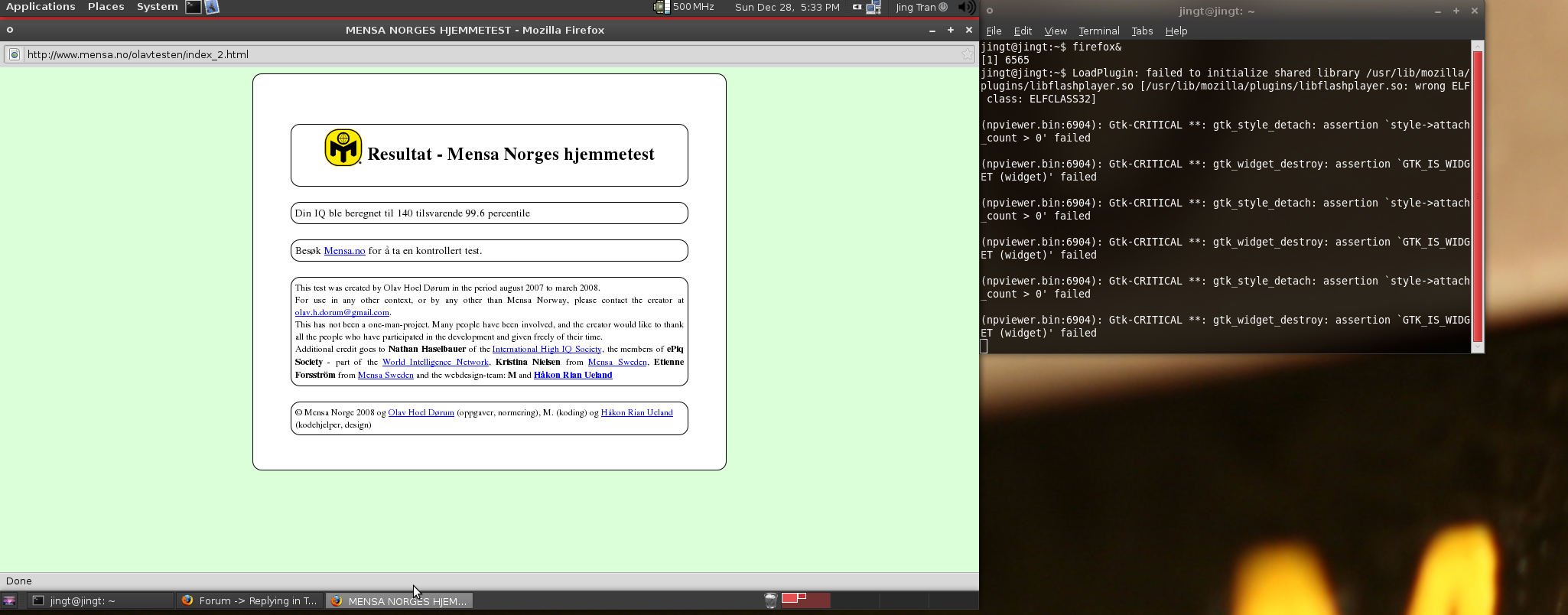Click the terminal scrollbar up arrow
This screenshot has width=1568, height=615.
click(1478, 46)
